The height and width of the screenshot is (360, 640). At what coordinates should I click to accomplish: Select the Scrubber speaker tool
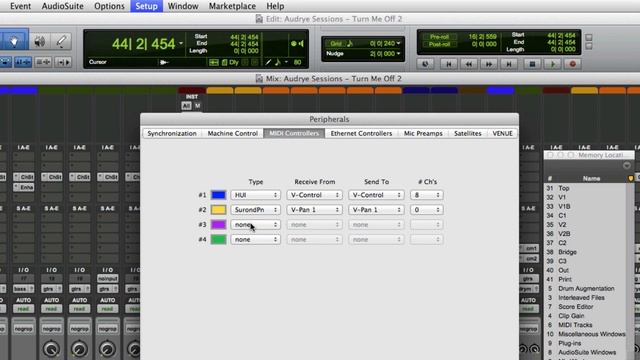tap(40, 41)
